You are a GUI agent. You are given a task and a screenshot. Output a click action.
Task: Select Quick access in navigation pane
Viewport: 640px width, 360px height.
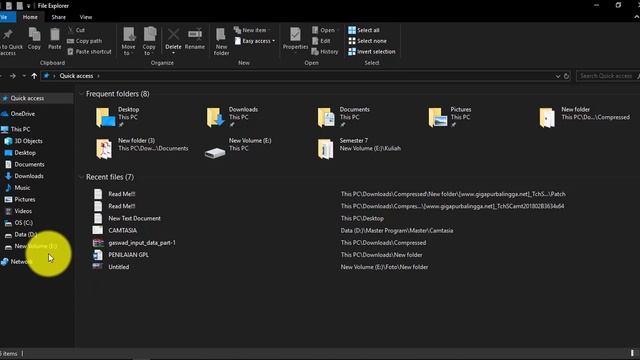click(x=27, y=98)
